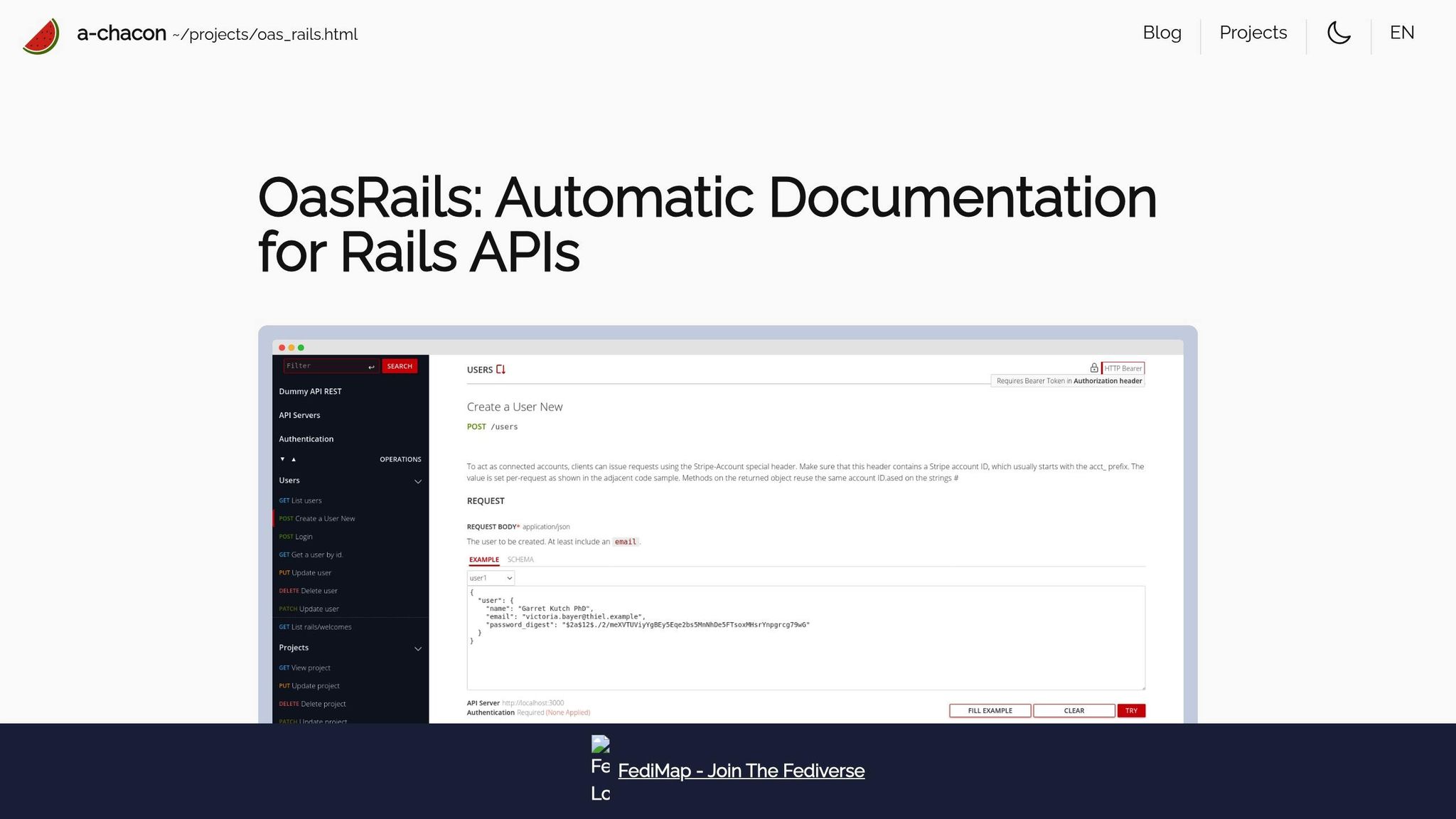Open the Projects menu item

click(x=1253, y=33)
